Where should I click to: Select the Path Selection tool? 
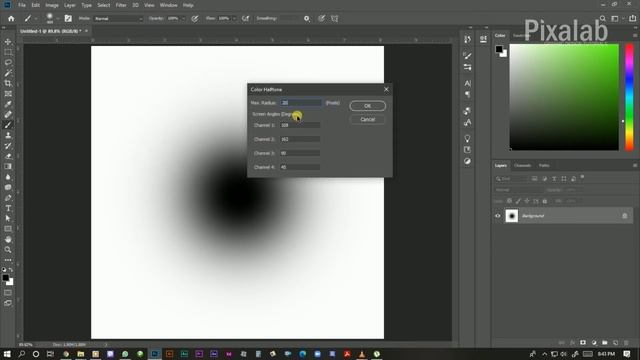8,219
